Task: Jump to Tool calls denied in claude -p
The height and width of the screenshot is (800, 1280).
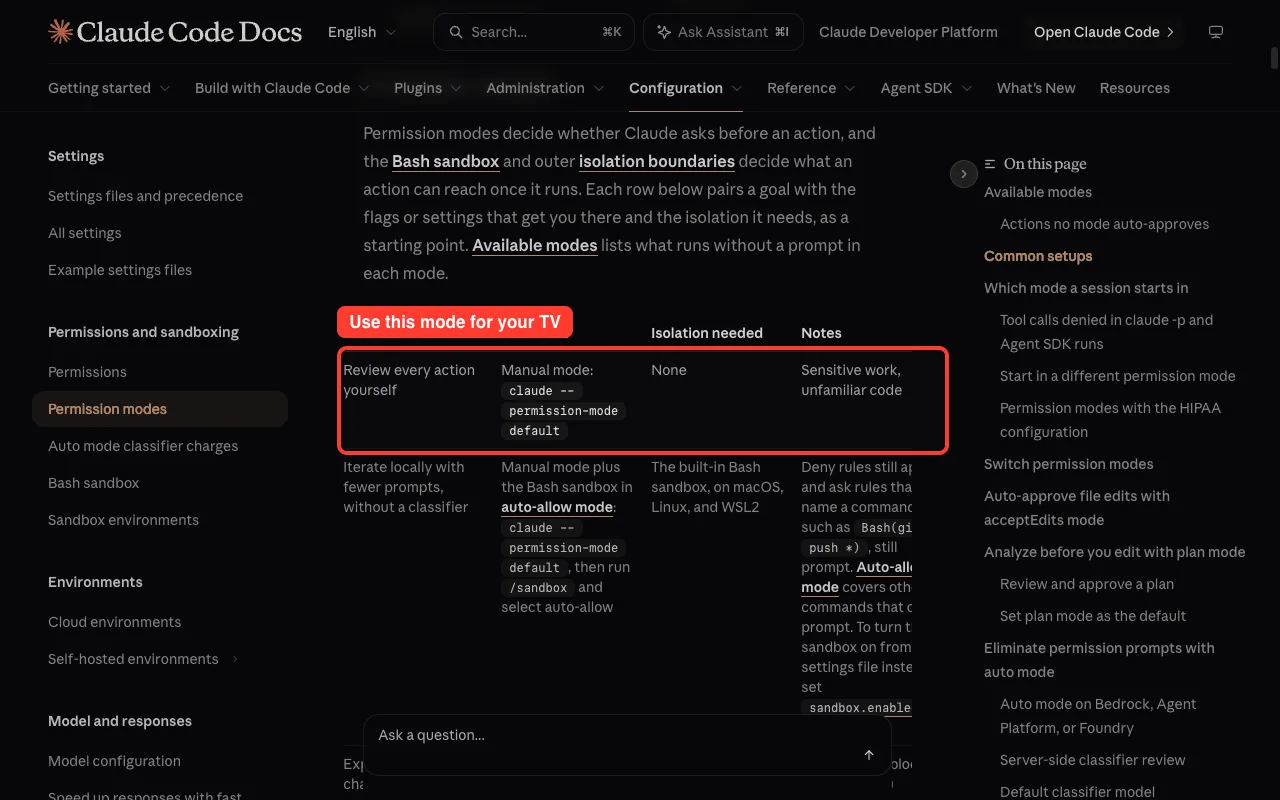Action: [x=1107, y=332]
